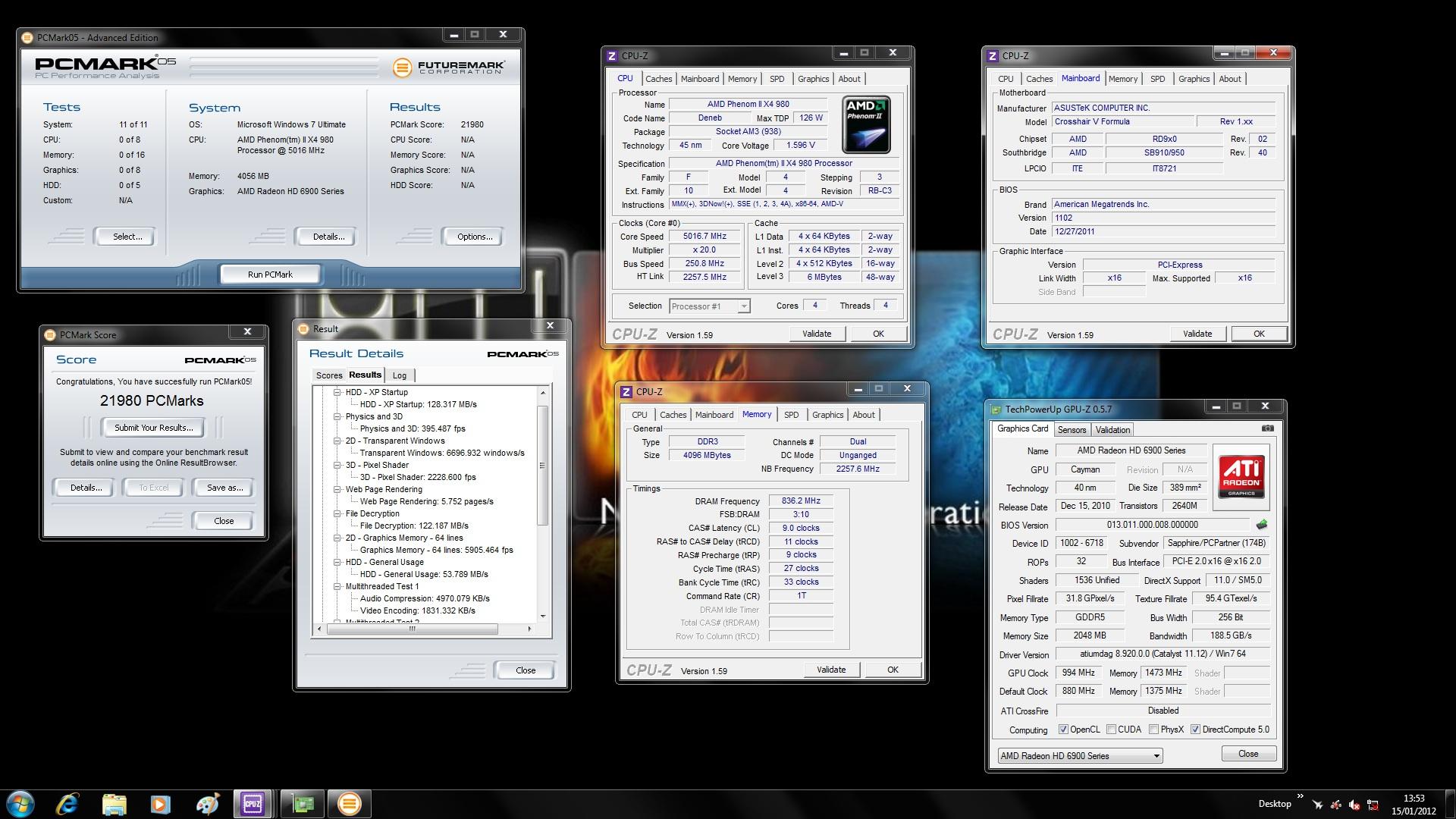
Task: Click AMD Phenom II logo in CPU-Z
Action: [867, 124]
